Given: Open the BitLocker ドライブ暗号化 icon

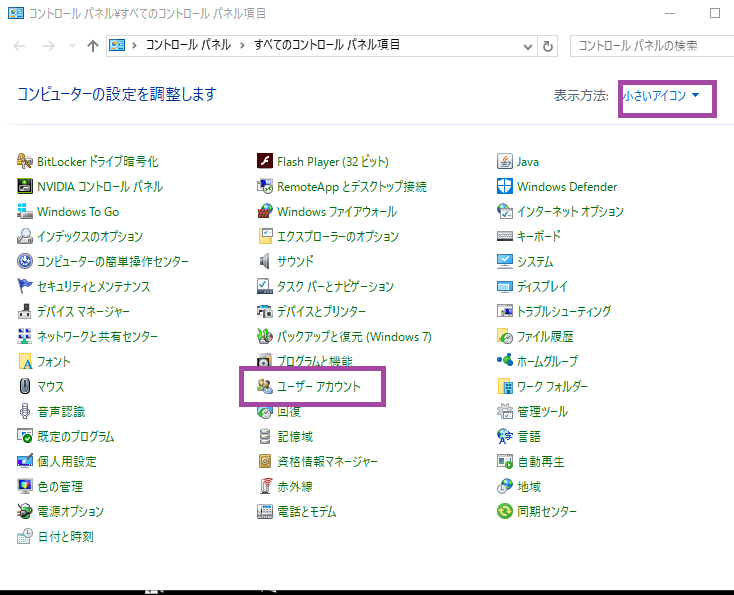Looking at the screenshot, I should click(x=24, y=162).
